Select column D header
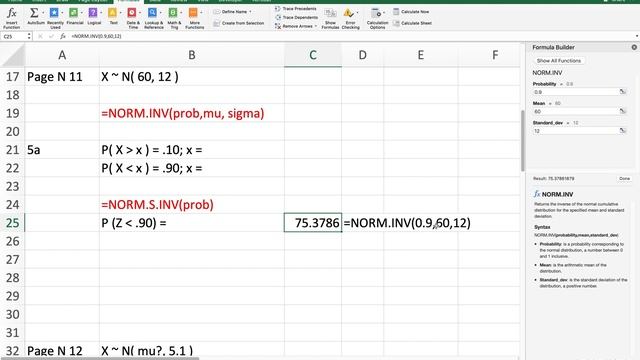 click(362, 55)
